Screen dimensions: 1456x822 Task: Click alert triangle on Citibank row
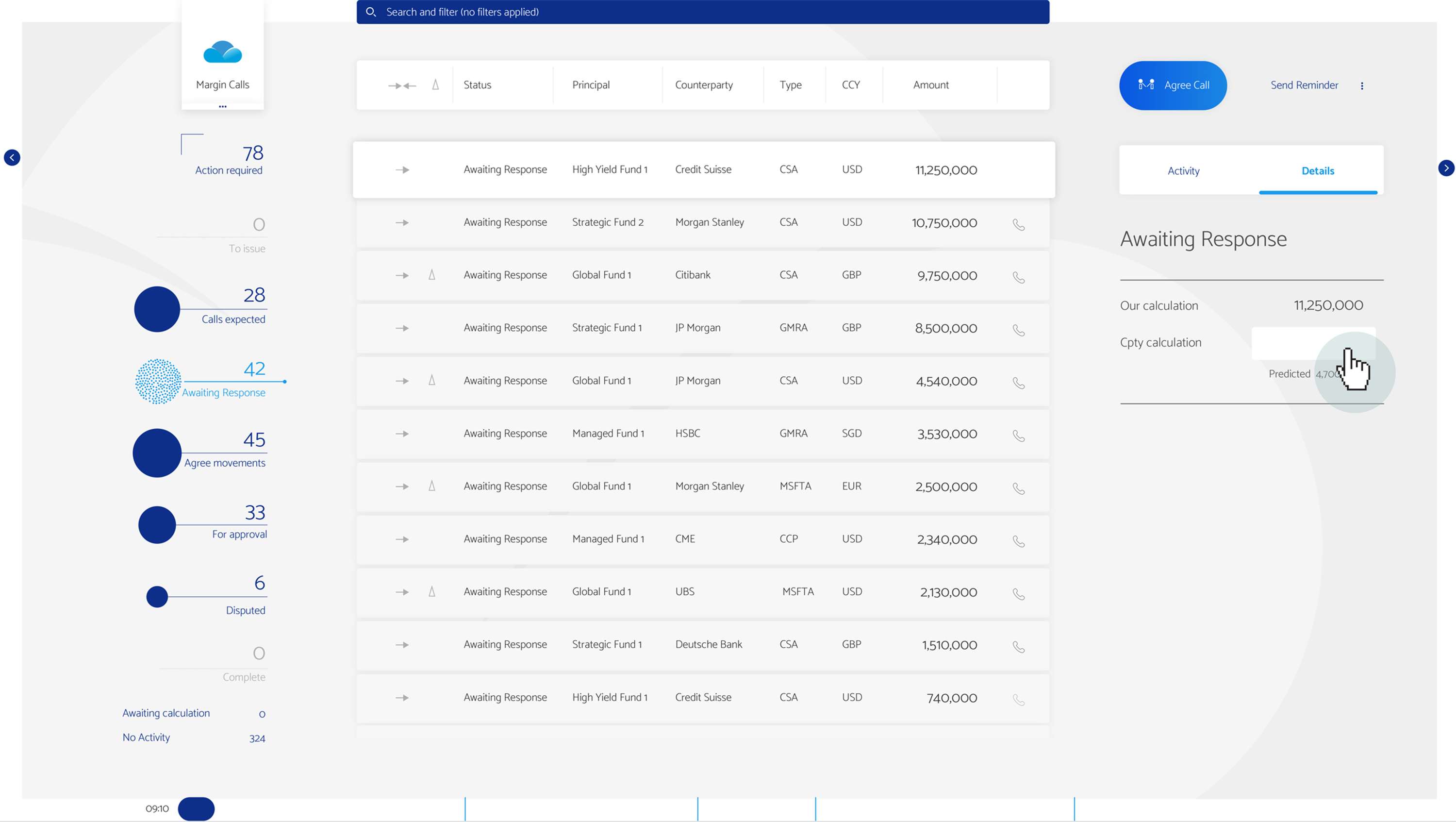pos(432,275)
